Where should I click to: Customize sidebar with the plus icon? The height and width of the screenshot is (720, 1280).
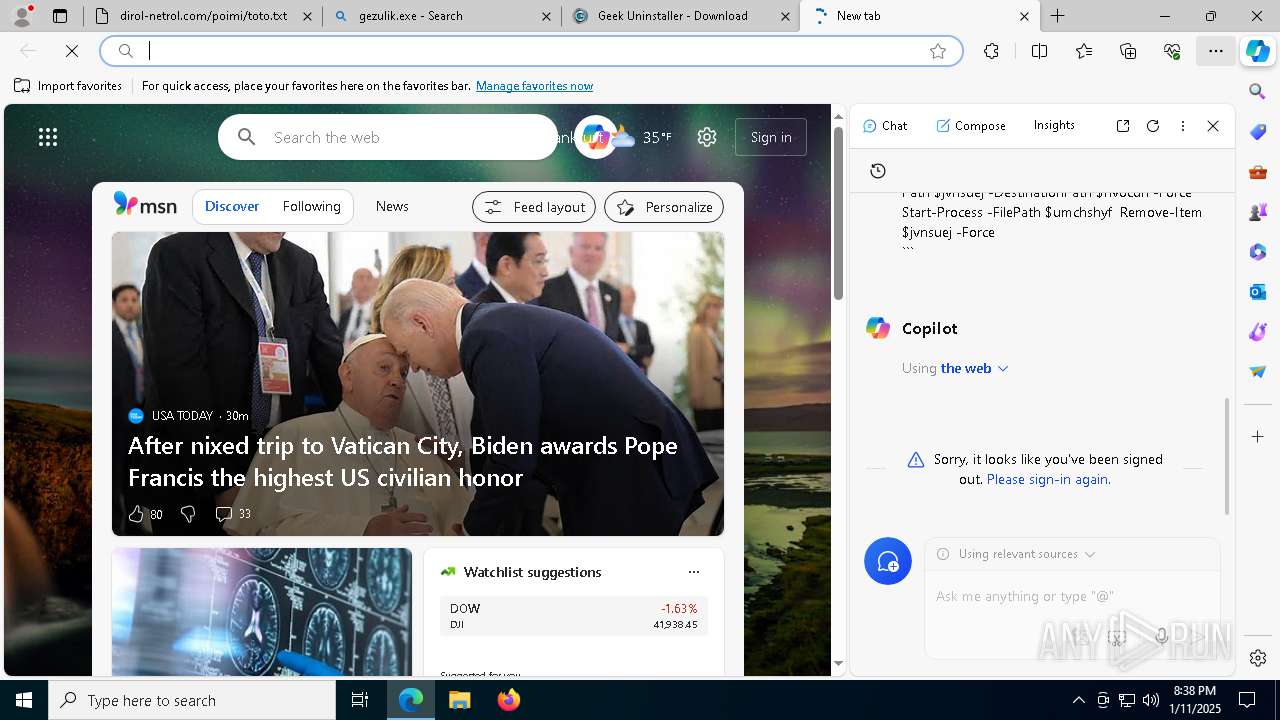1258,437
